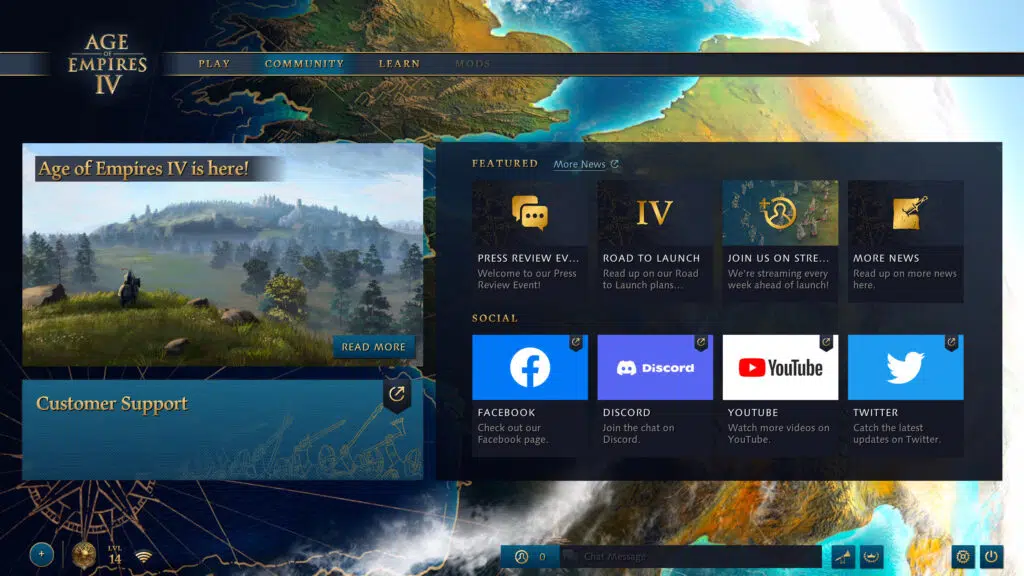Image resolution: width=1024 pixels, height=576 pixels.
Task: Click 'Catch the latest updates on Twitter' text
Action: pos(897,434)
